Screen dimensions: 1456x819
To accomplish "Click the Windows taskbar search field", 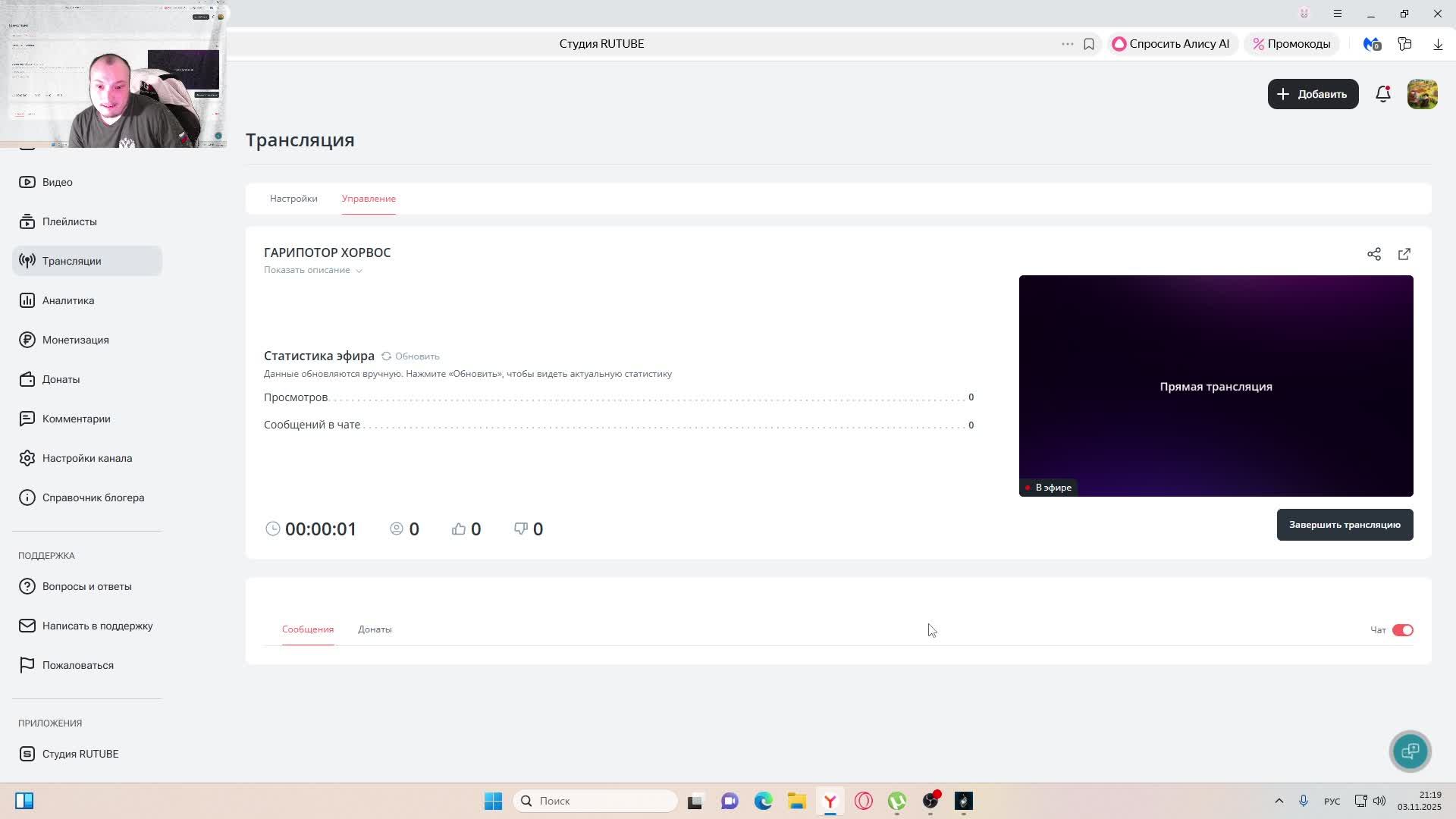I will pos(595,801).
